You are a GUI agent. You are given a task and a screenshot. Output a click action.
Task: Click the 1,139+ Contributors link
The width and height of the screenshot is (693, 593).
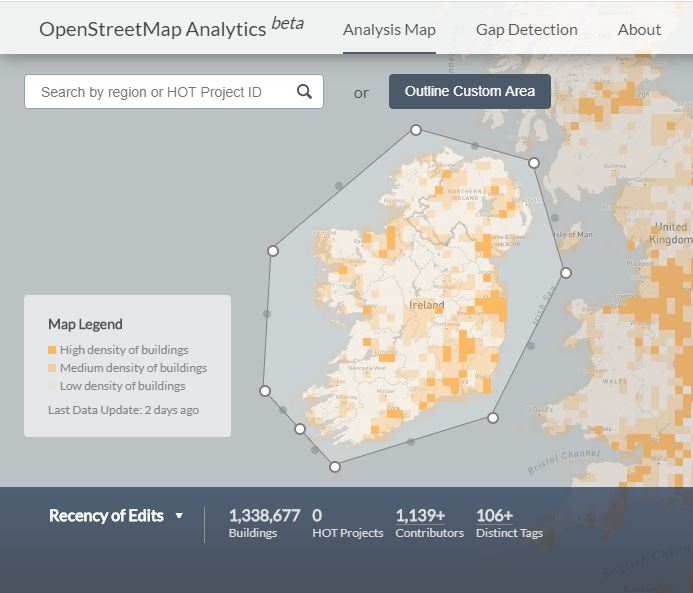pyautogui.click(x=420, y=516)
